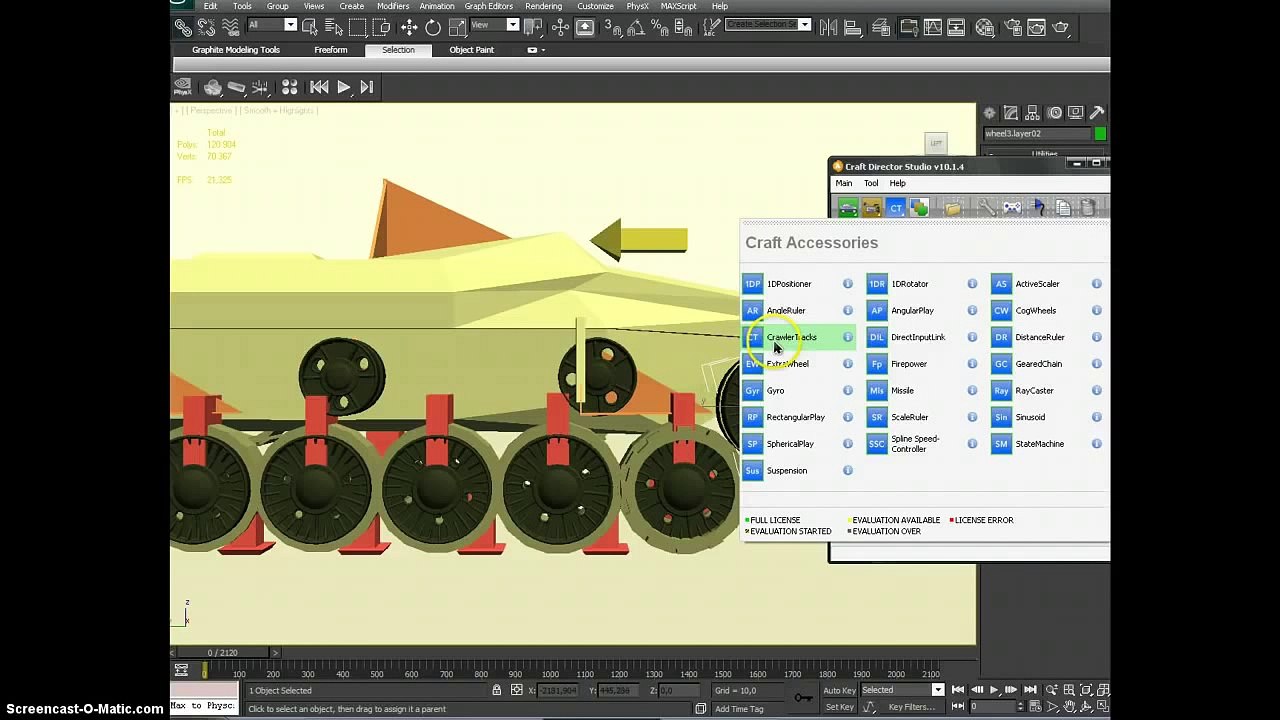The image size is (1280, 720).
Task: Switch to the Object Paint tab
Action: [472, 50]
